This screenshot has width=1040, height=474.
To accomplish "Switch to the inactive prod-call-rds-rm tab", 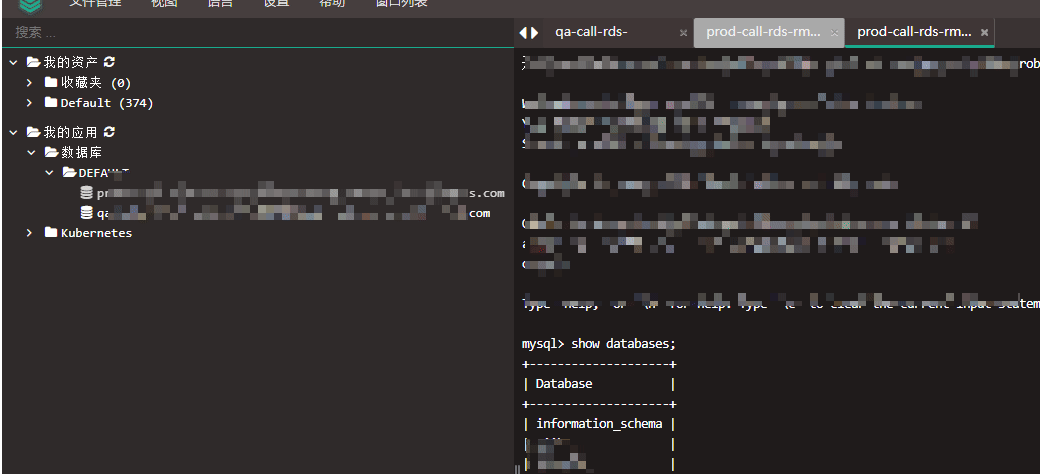I will coord(763,32).
